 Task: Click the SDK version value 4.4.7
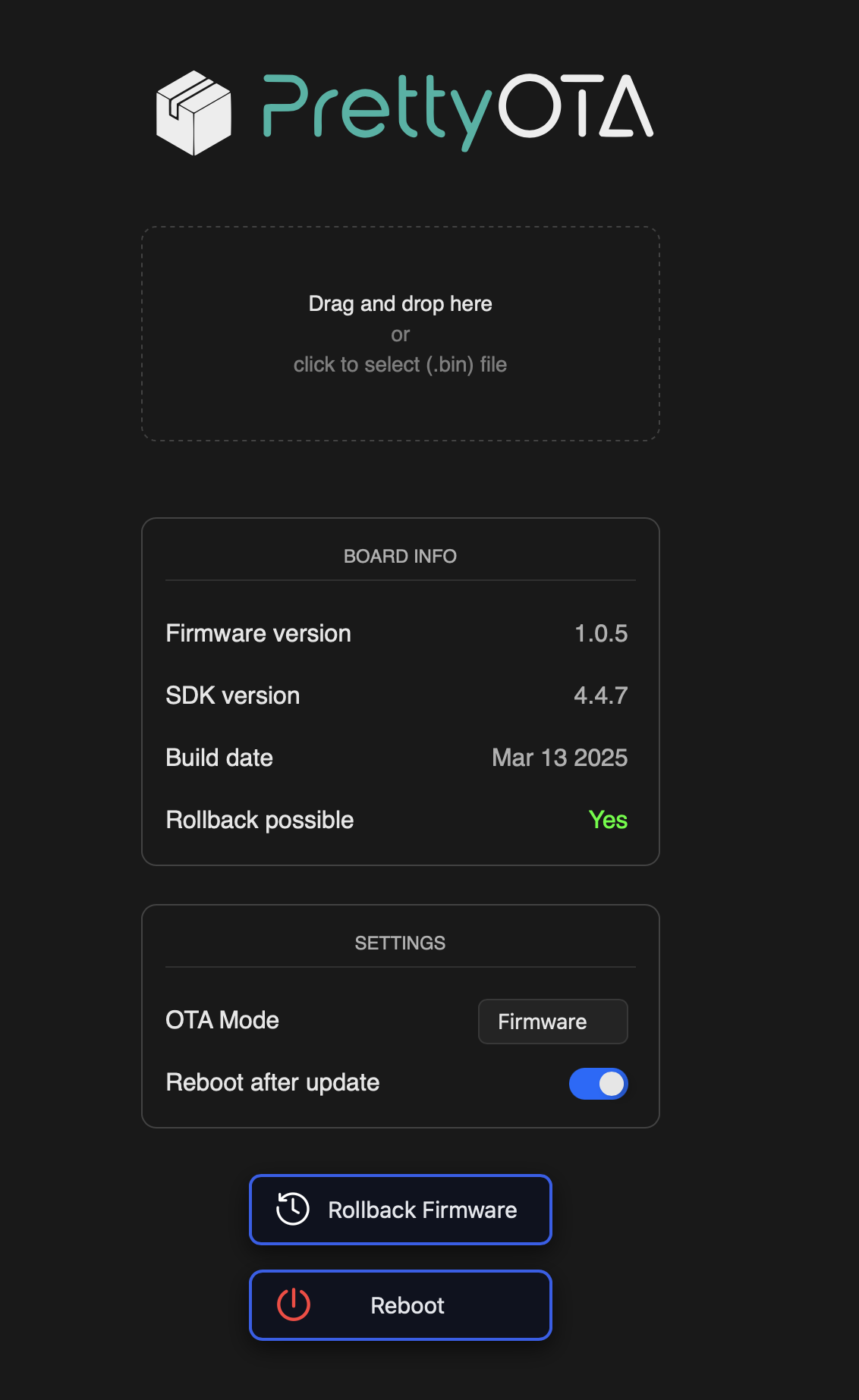tap(601, 695)
